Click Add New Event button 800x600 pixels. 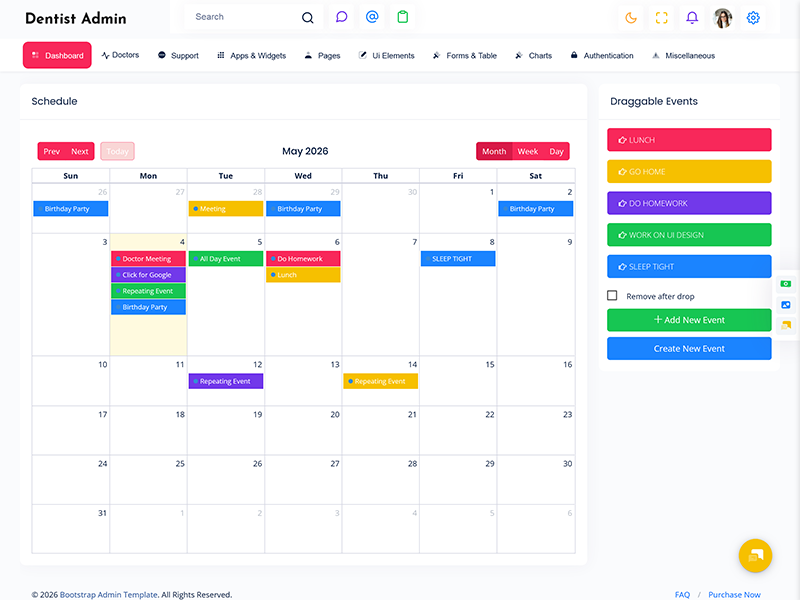point(689,320)
